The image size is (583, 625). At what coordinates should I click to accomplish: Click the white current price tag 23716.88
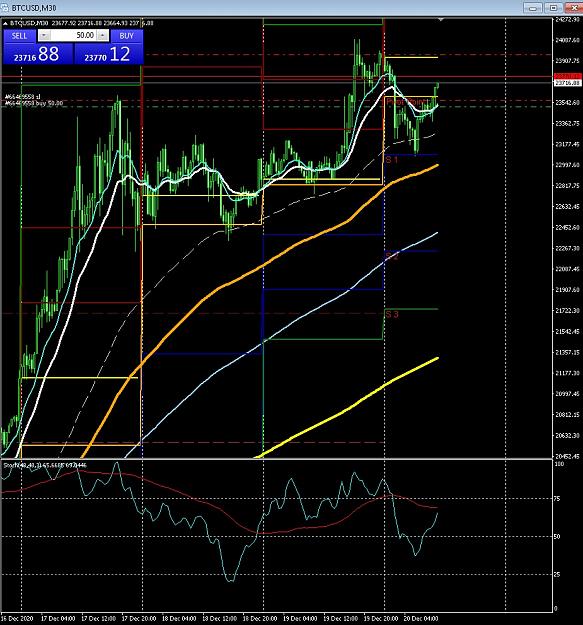(x=567, y=83)
